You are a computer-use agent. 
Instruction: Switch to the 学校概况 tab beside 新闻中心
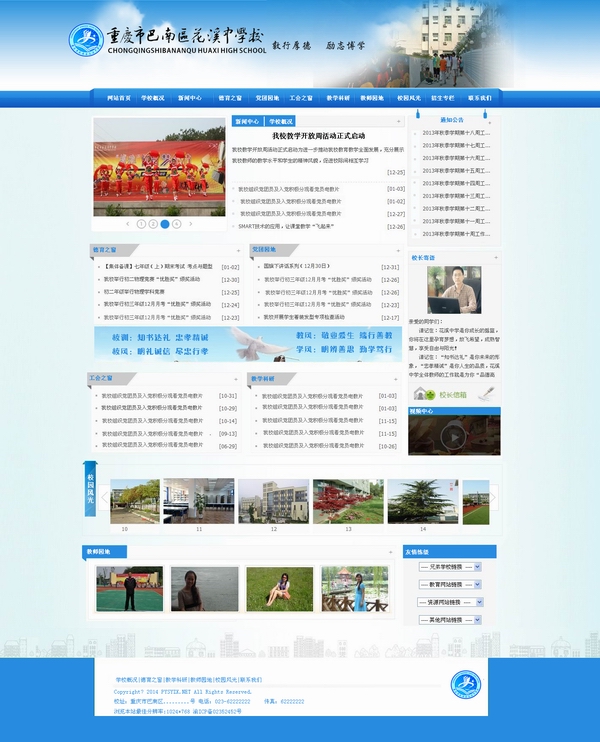coord(280,121)
